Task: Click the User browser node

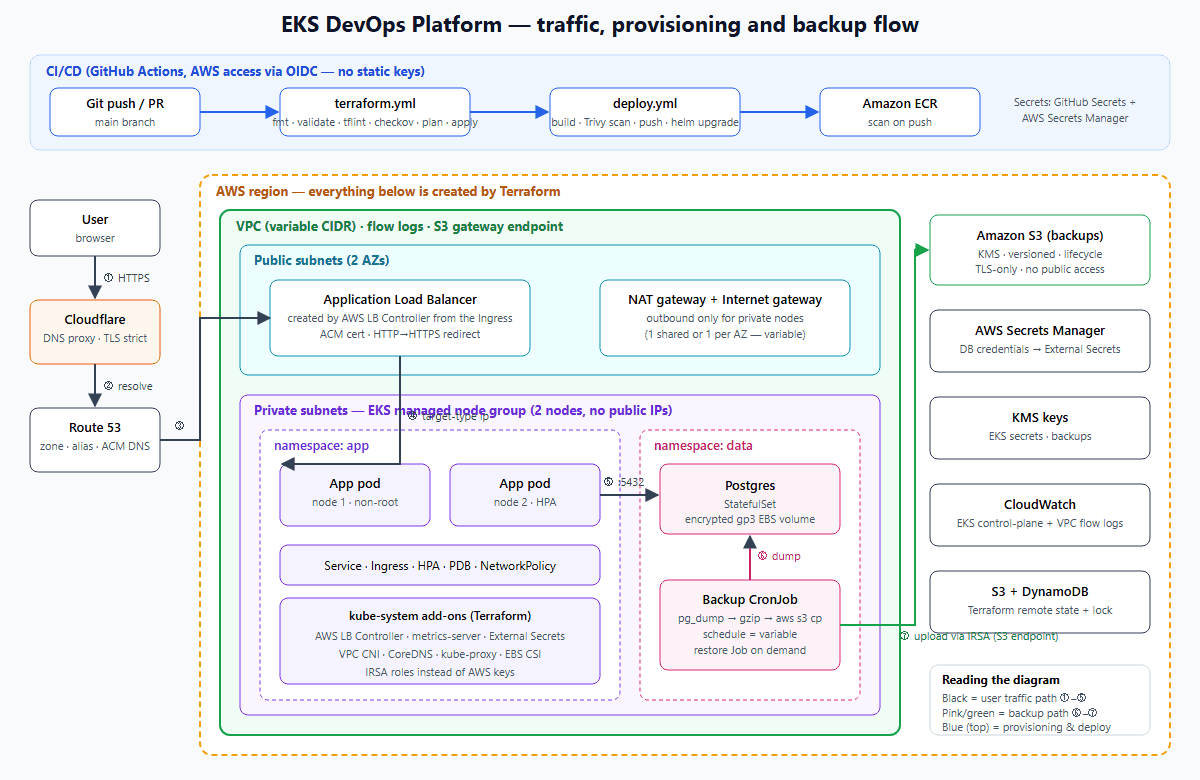Action: click(95, 228)
